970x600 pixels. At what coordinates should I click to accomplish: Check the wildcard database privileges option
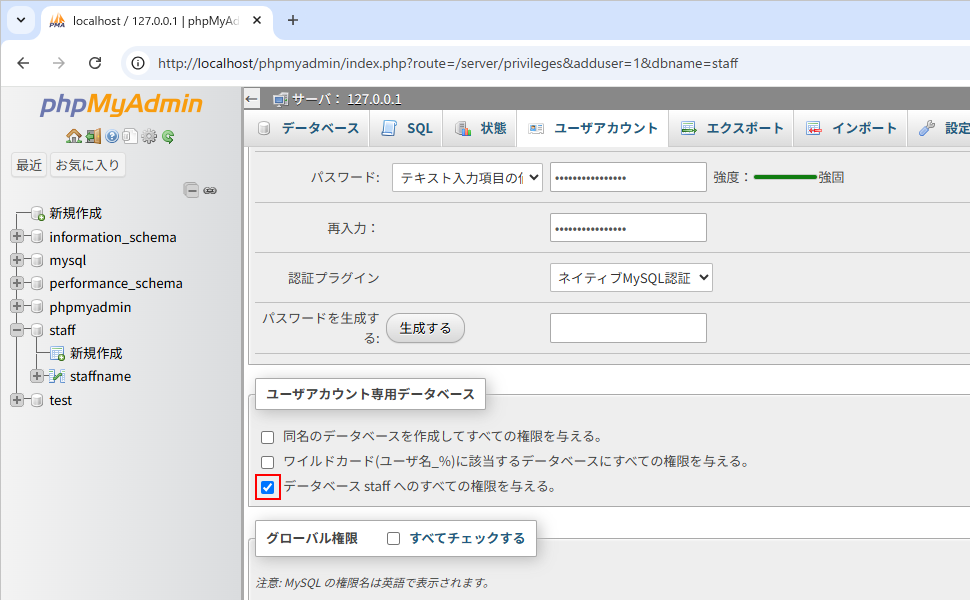pos(267,462)
